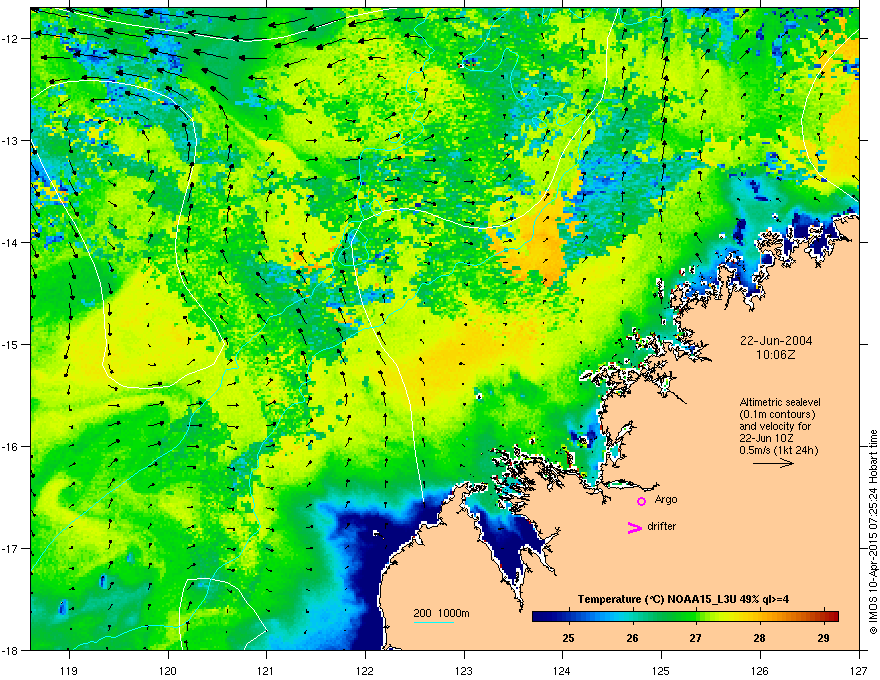
Task: Click latitude axis label -13
Action: 11,141
